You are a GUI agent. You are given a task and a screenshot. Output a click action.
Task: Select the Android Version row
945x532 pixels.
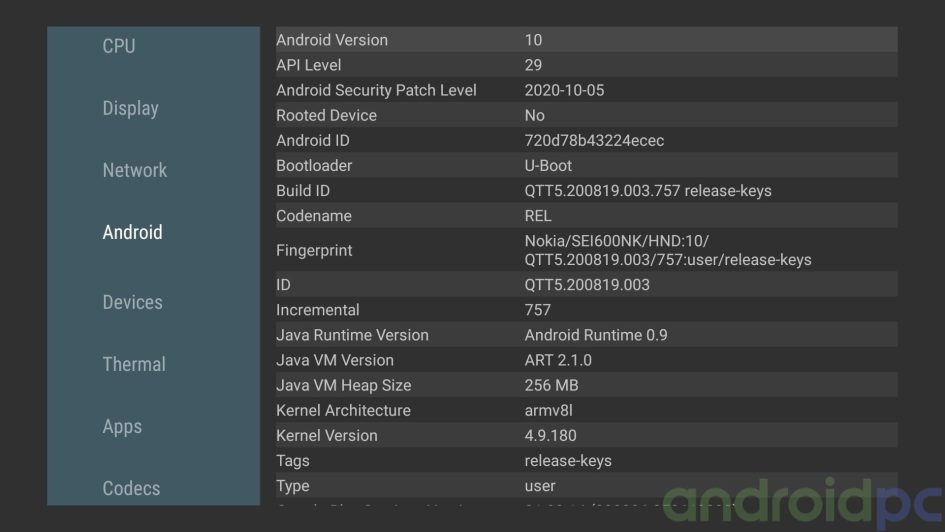pyautogui.click(x=586, y=40)
